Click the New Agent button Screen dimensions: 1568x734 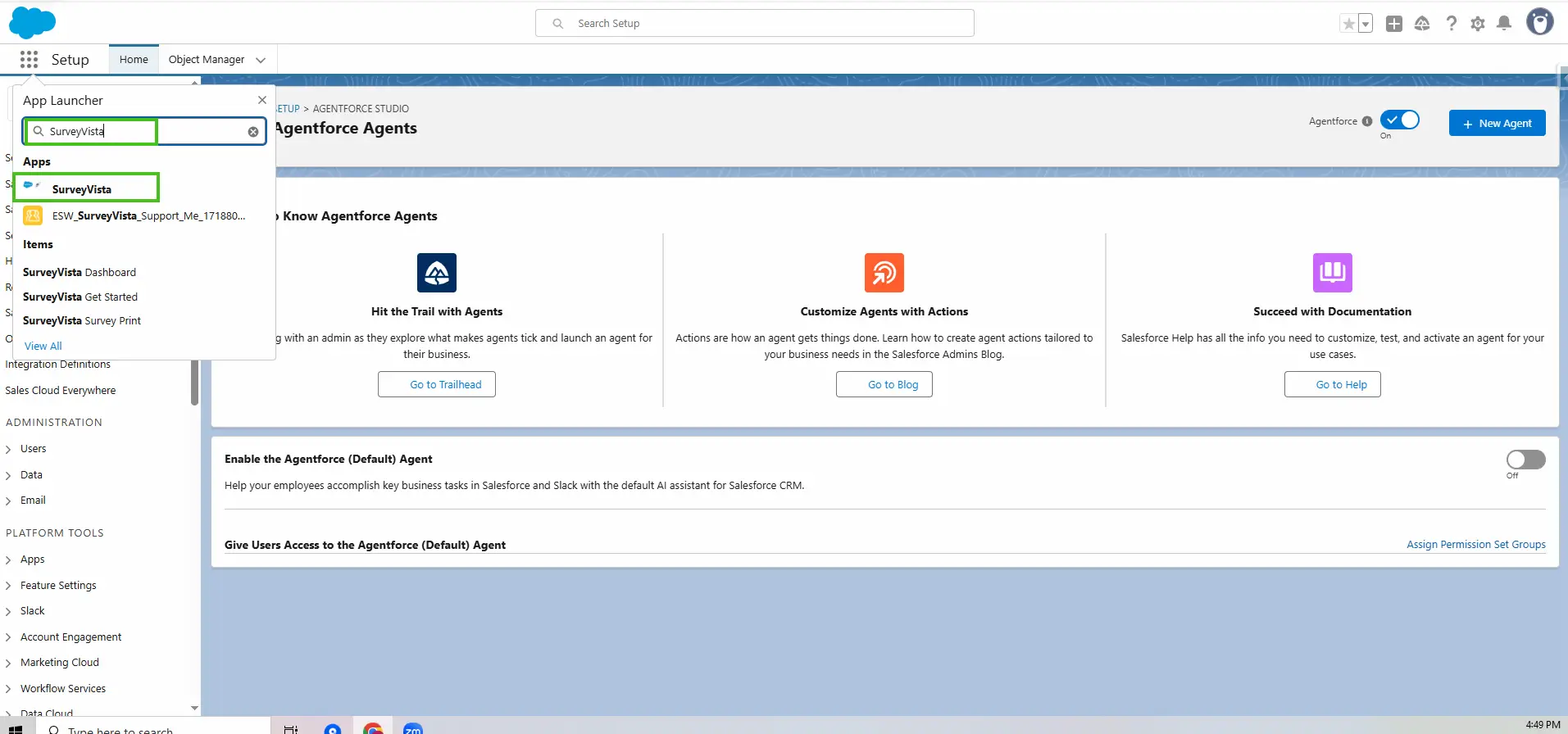click(x=1496, y=123)
